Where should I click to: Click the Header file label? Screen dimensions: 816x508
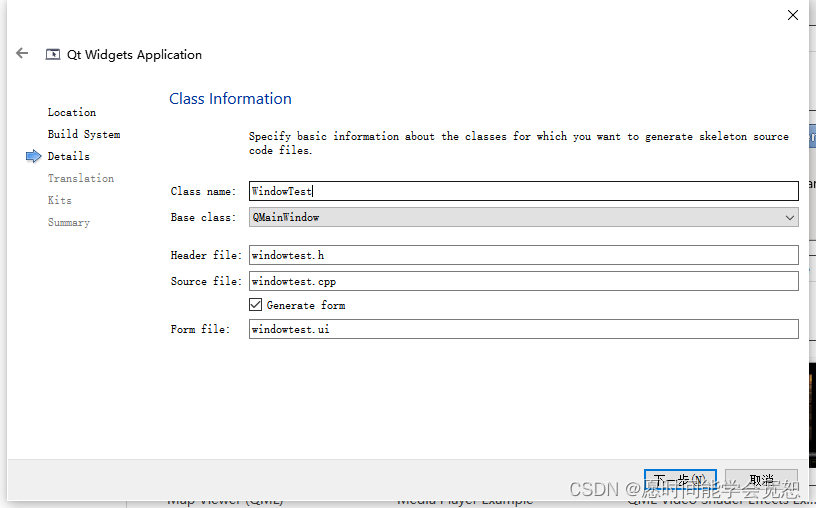coord(206,255)
